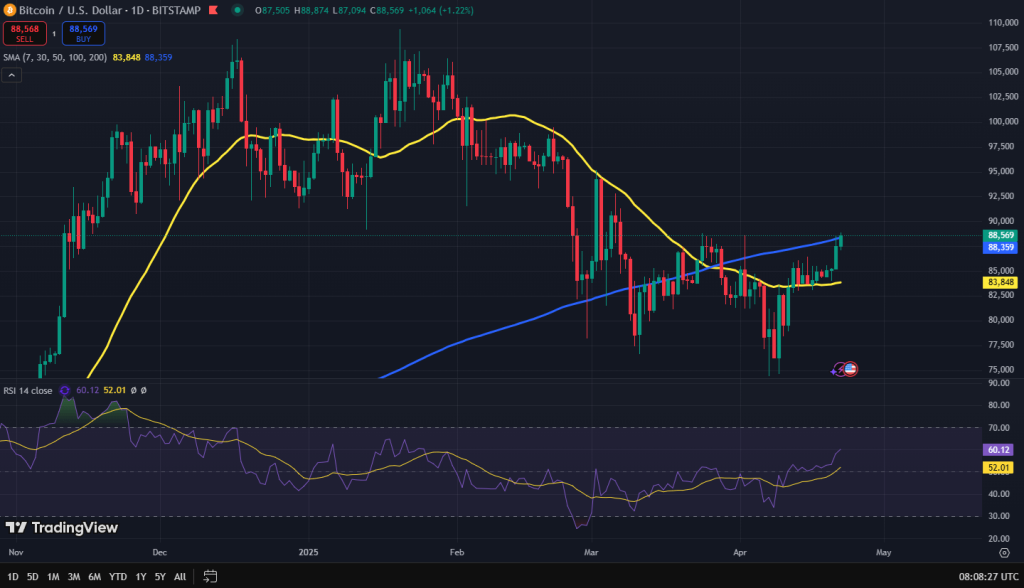The height and width of the screenshot is (588, 1024).
Task: Select the 1D time range
Action: 12,576
